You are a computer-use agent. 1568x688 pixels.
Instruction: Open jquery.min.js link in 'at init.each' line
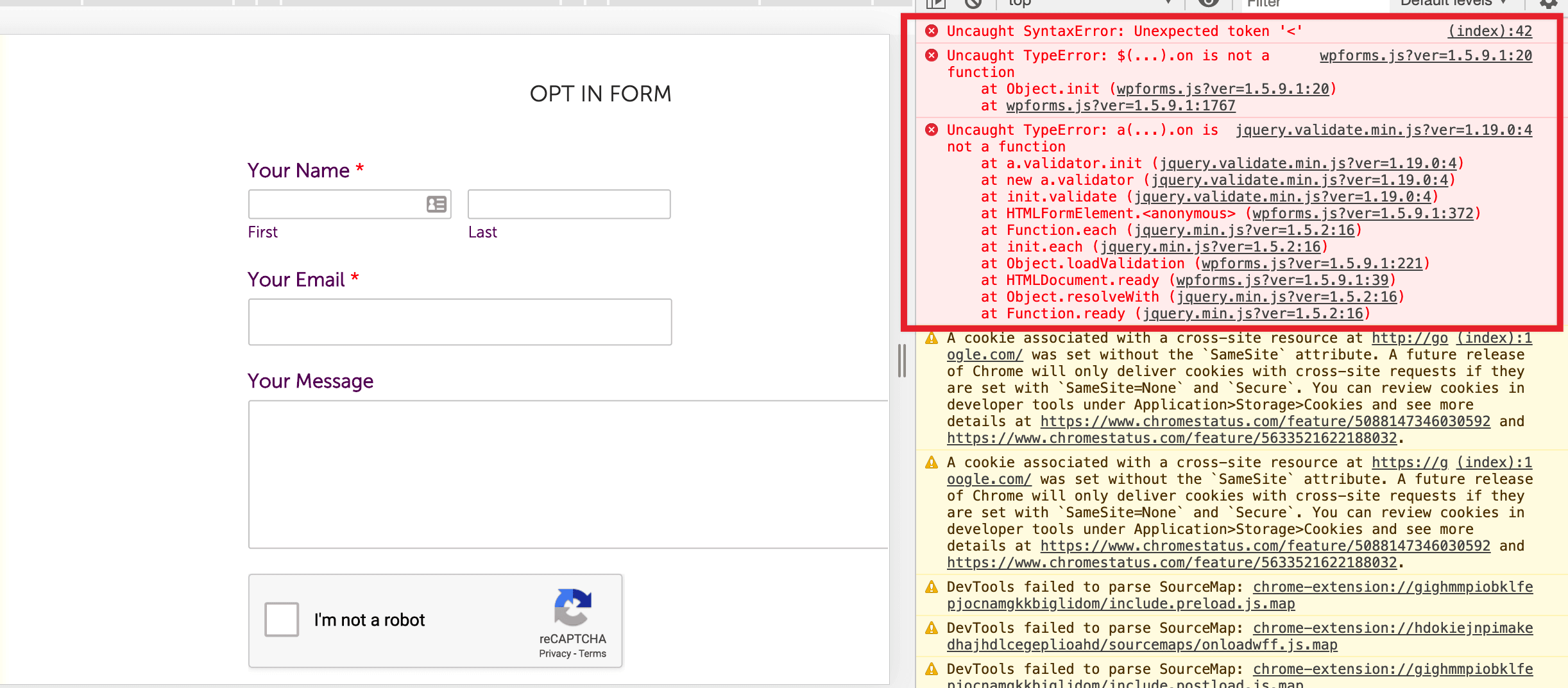pyautogui.click(x=1210, y=246)
